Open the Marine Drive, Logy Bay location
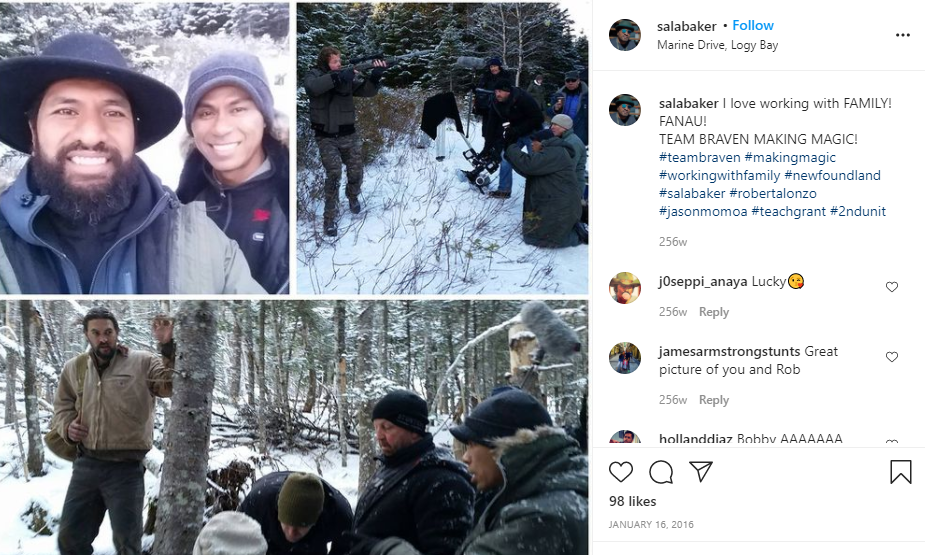Viewport: 925px width, 555px height. tap(717, 45)
